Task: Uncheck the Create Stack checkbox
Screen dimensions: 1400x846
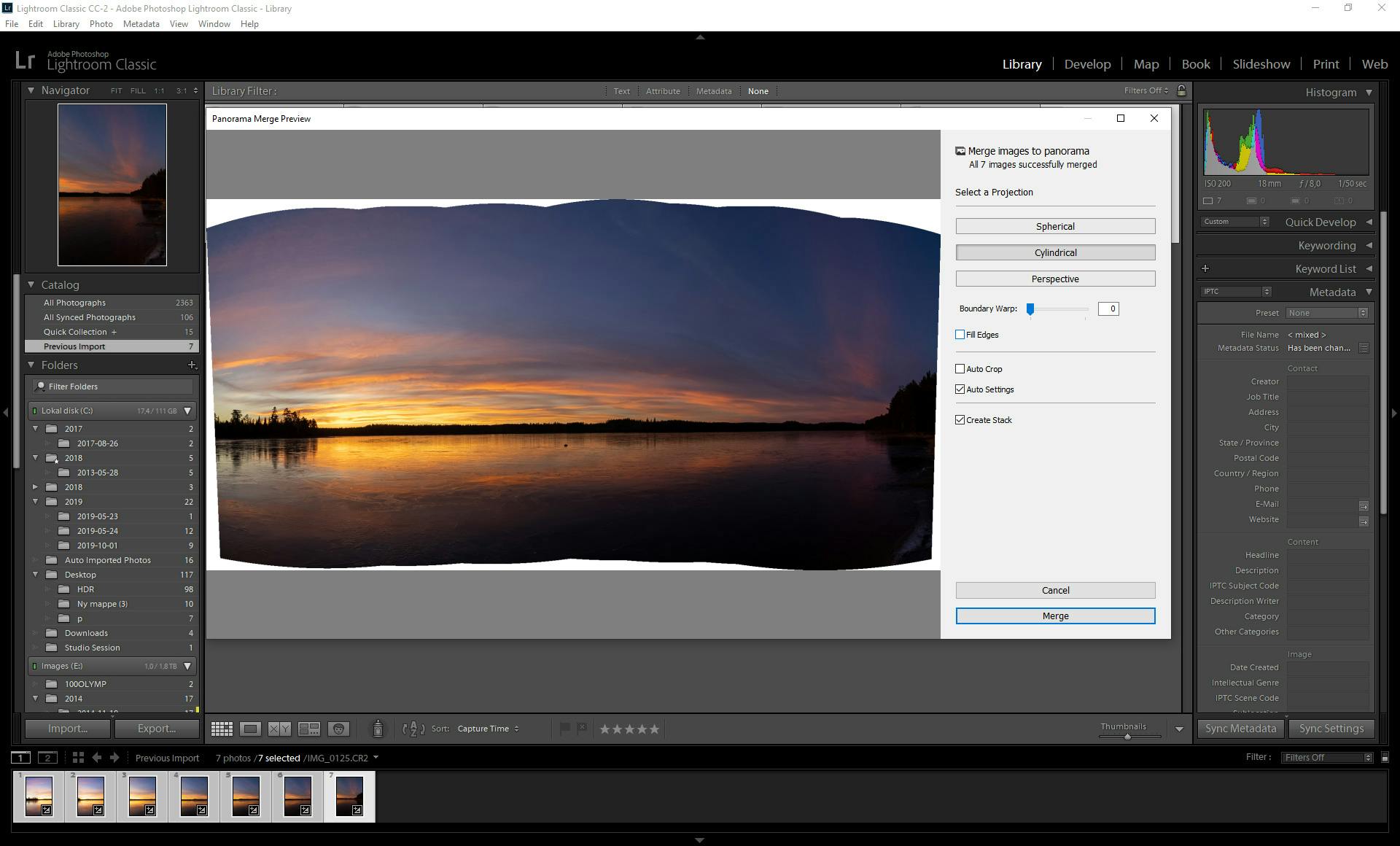Action: tap(960, 420)
